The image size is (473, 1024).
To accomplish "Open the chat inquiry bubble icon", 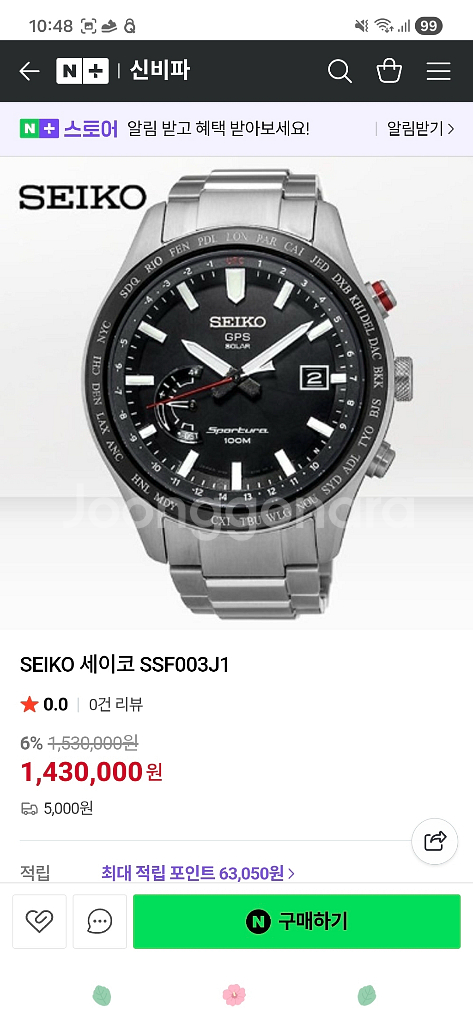I will pos(99,921).
